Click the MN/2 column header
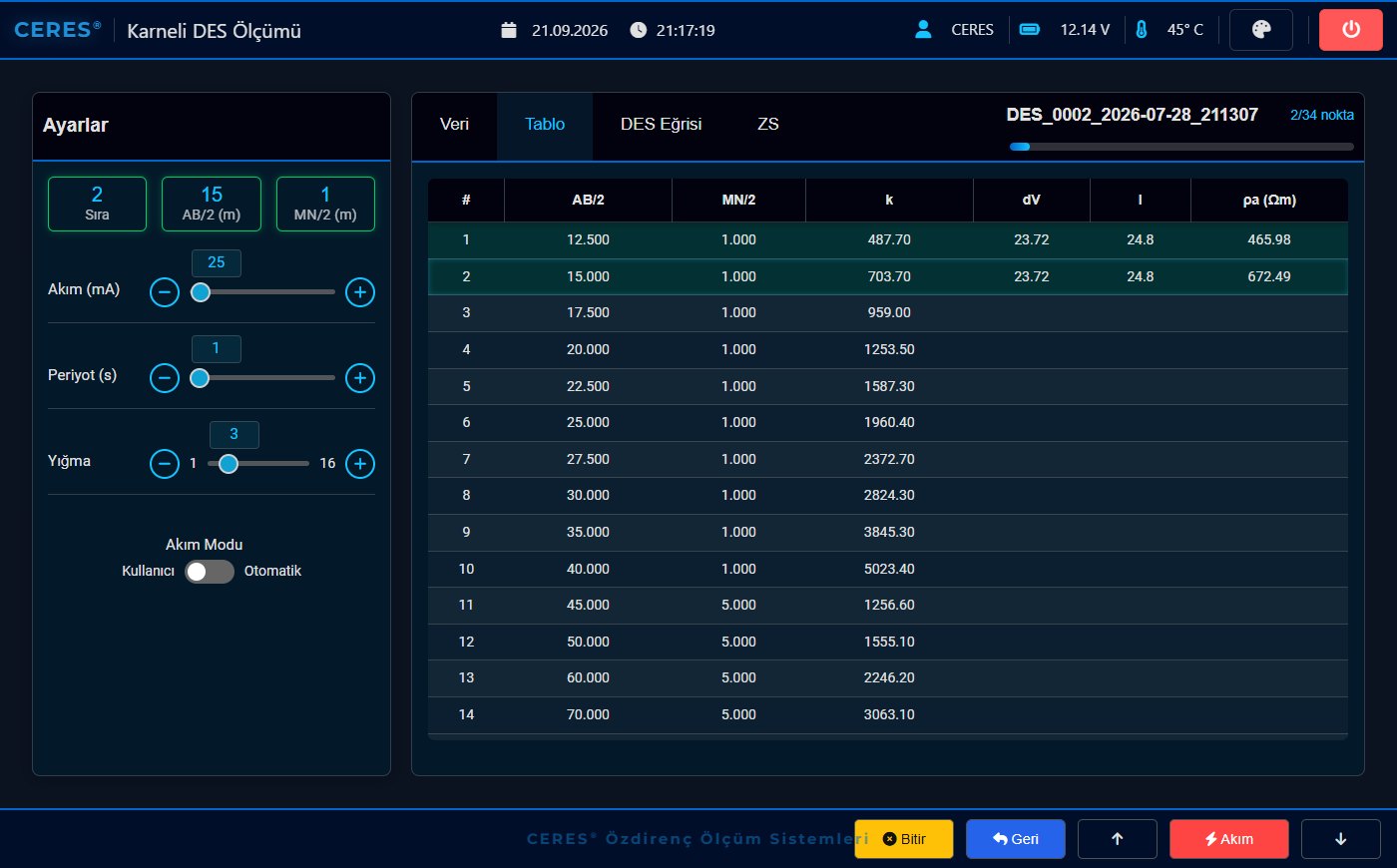The height and width of the screenshot is (868, 1397). 738,201
